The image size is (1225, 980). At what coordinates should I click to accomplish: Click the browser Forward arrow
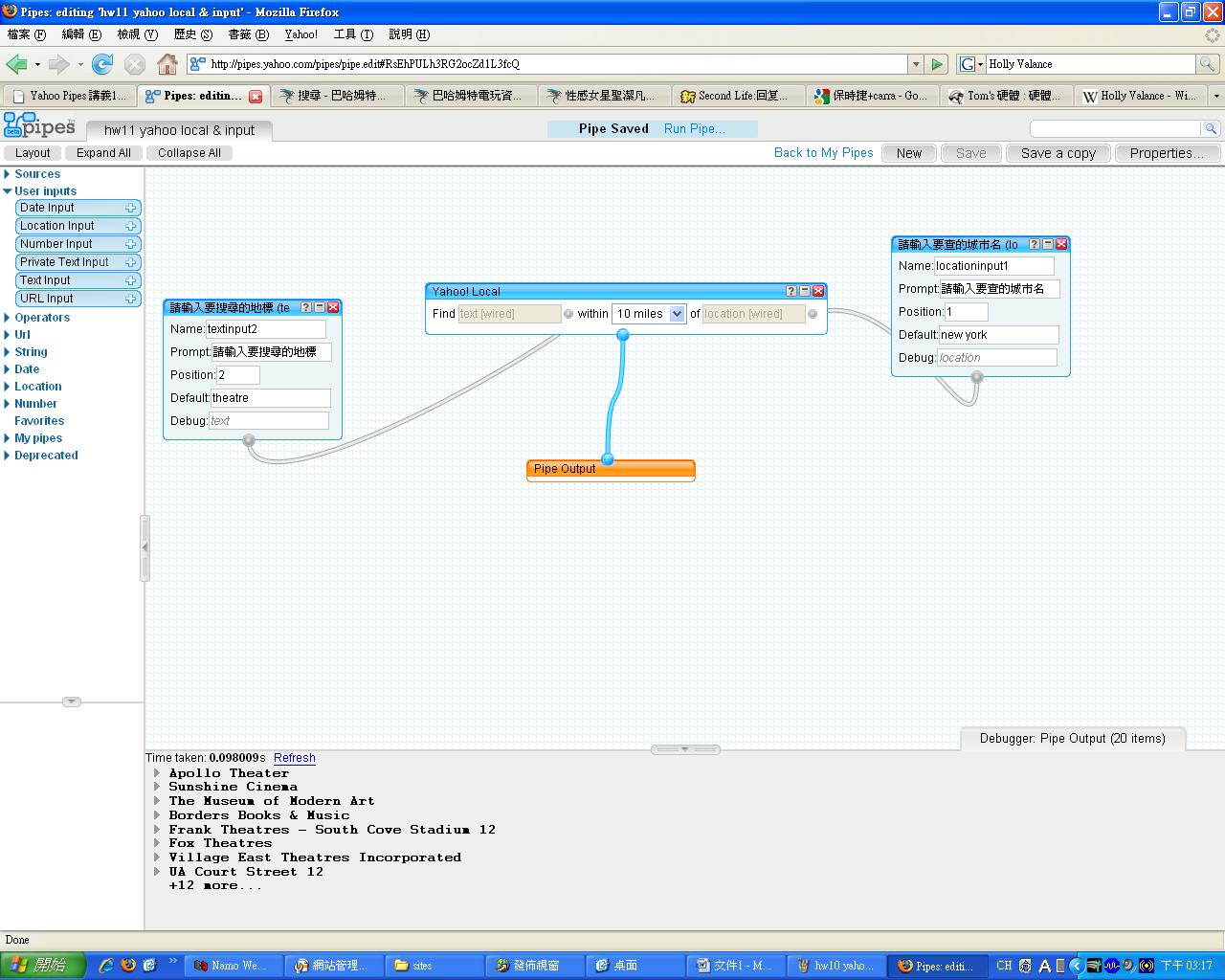(x=58, y=64)
